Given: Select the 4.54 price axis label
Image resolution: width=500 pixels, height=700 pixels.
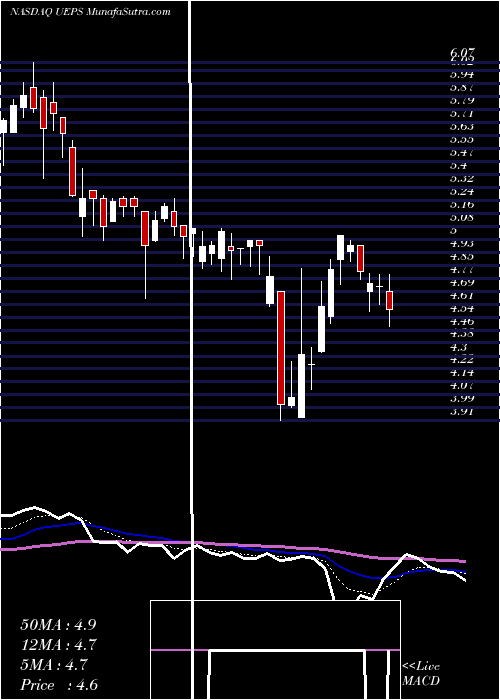Looking at the screenshot, I should pyautogui.click(x=462, y=308).
